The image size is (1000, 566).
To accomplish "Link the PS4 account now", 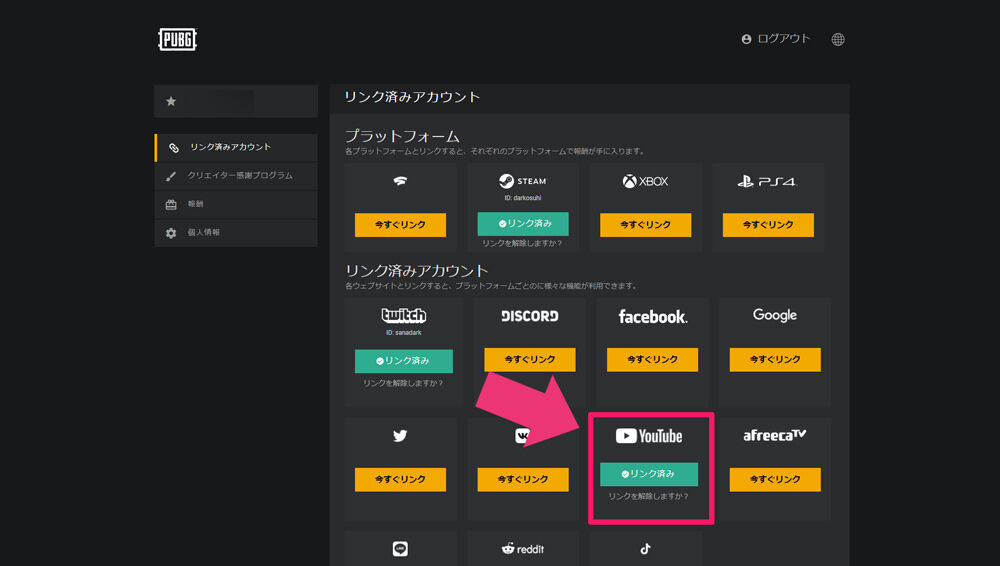I will click(768, 225).
